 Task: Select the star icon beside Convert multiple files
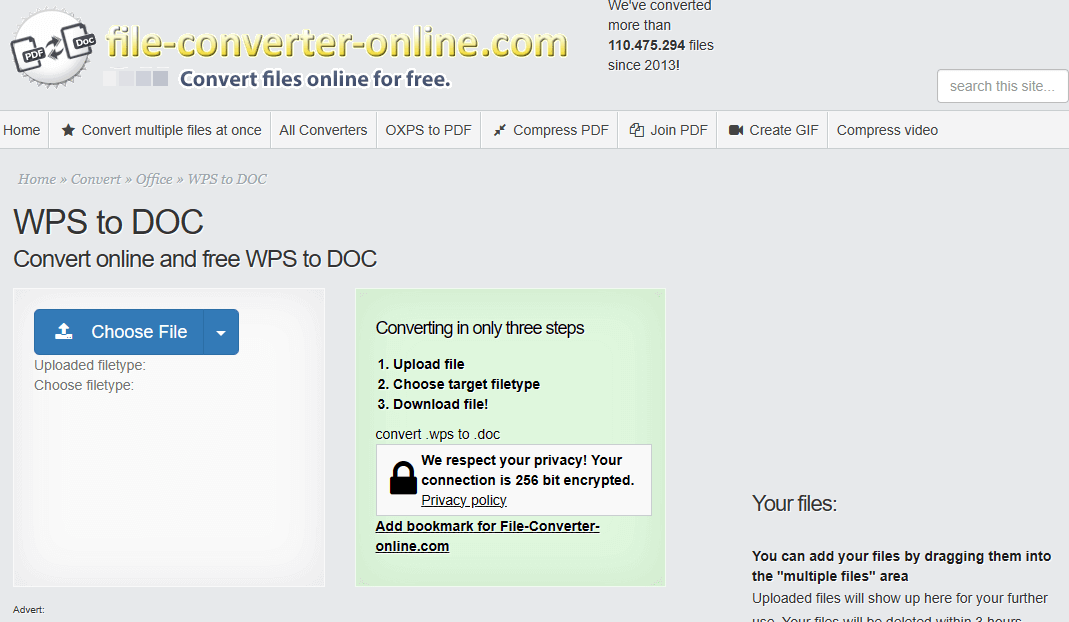click(x=67, y=130)
